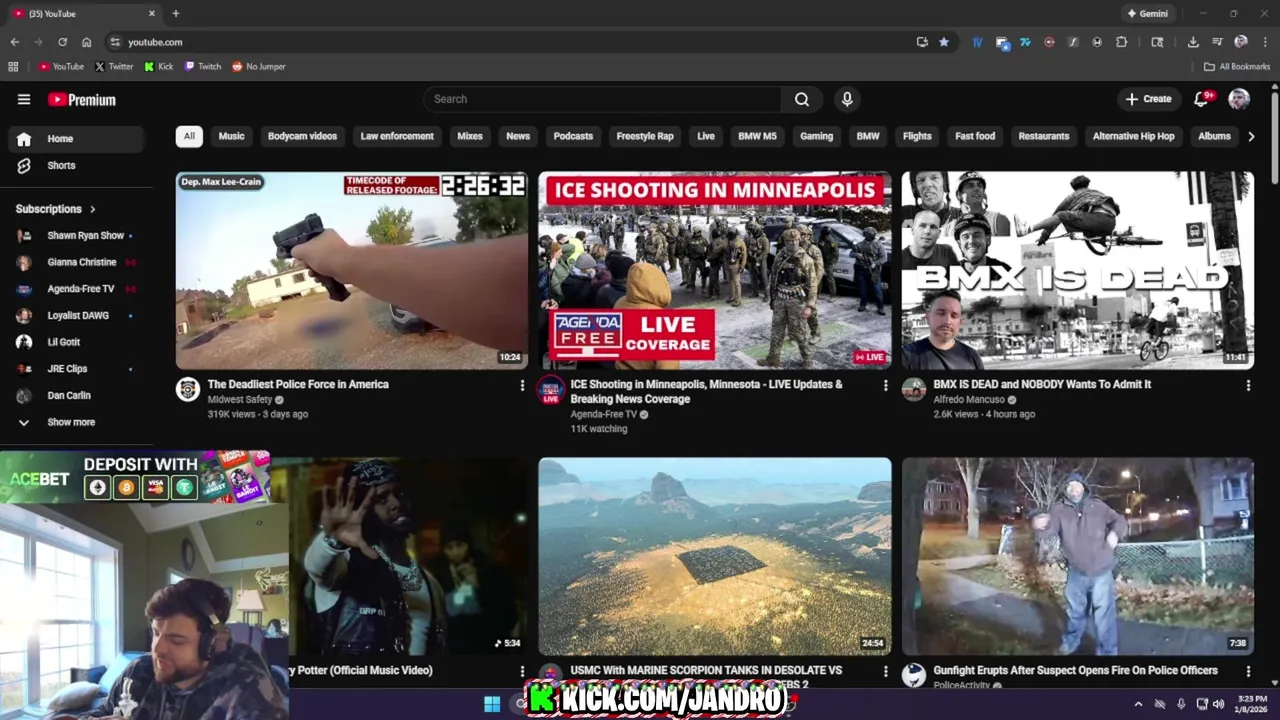Open USMC Marine Scorpion Tanks thumbnail

pyautogui.click(x=714, y=556)
